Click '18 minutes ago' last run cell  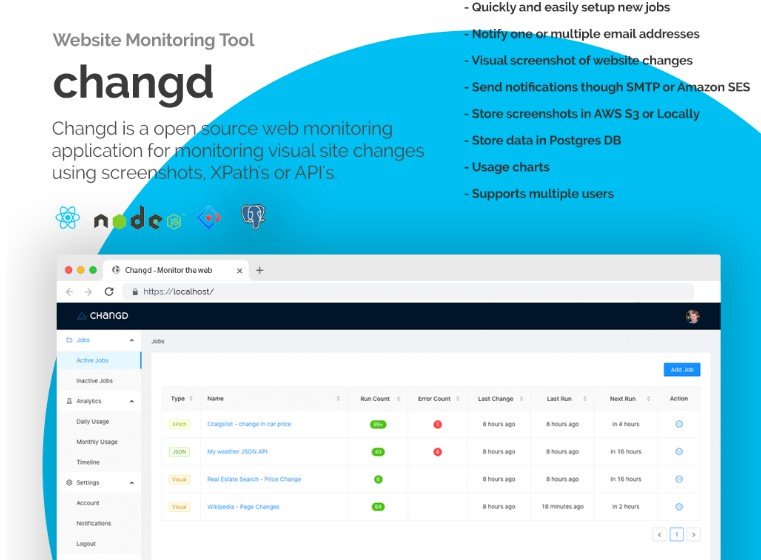[562, 507]
